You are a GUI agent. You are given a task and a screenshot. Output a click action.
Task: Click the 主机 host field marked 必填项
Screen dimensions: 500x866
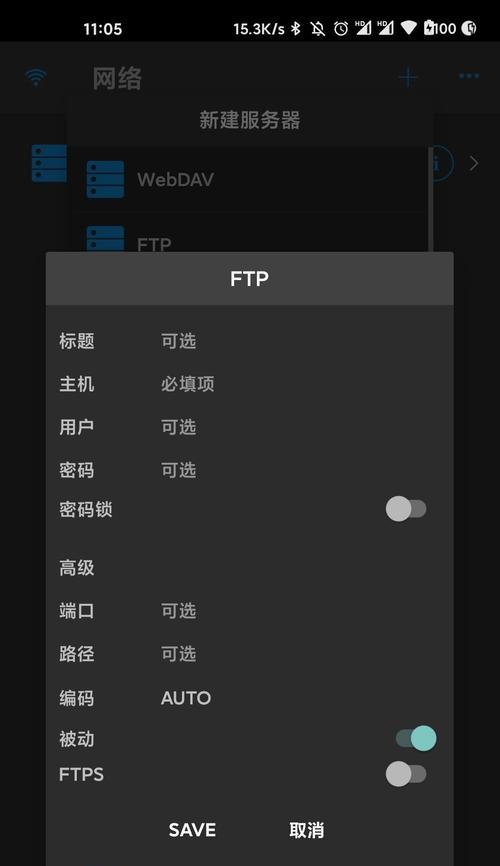(x=298, y=384)
